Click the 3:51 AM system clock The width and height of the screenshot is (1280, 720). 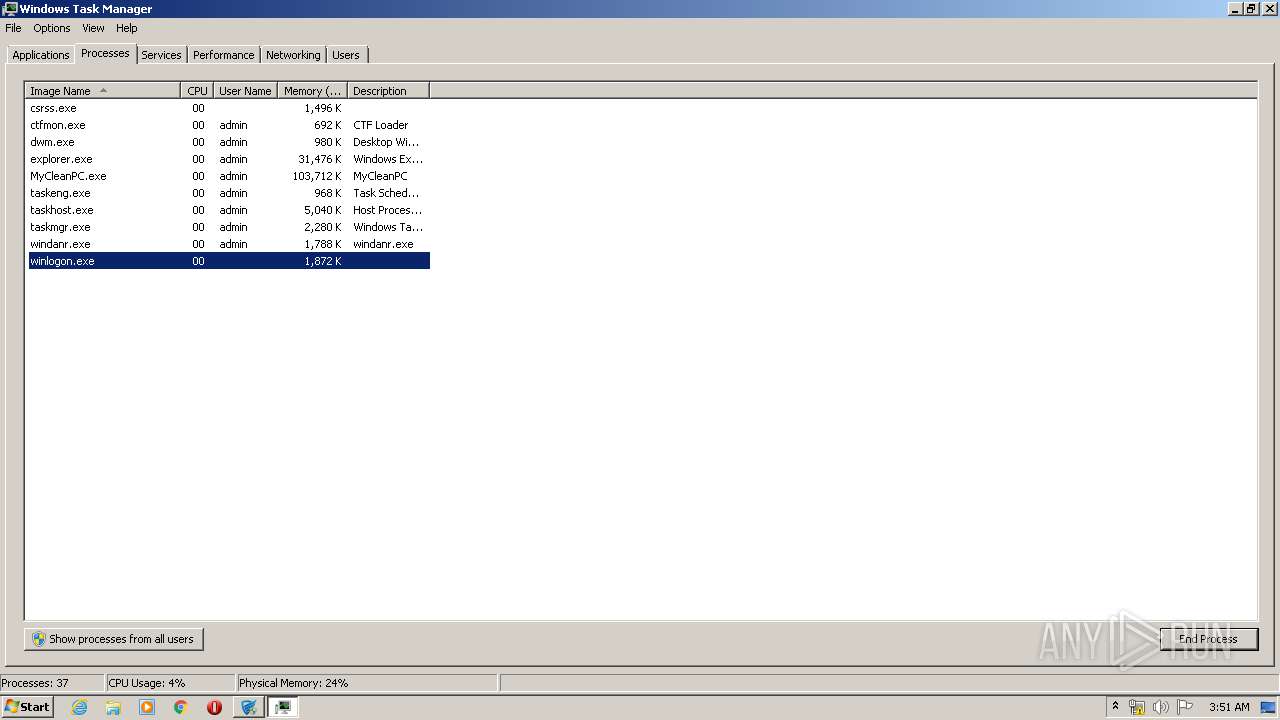(1229, 707)
